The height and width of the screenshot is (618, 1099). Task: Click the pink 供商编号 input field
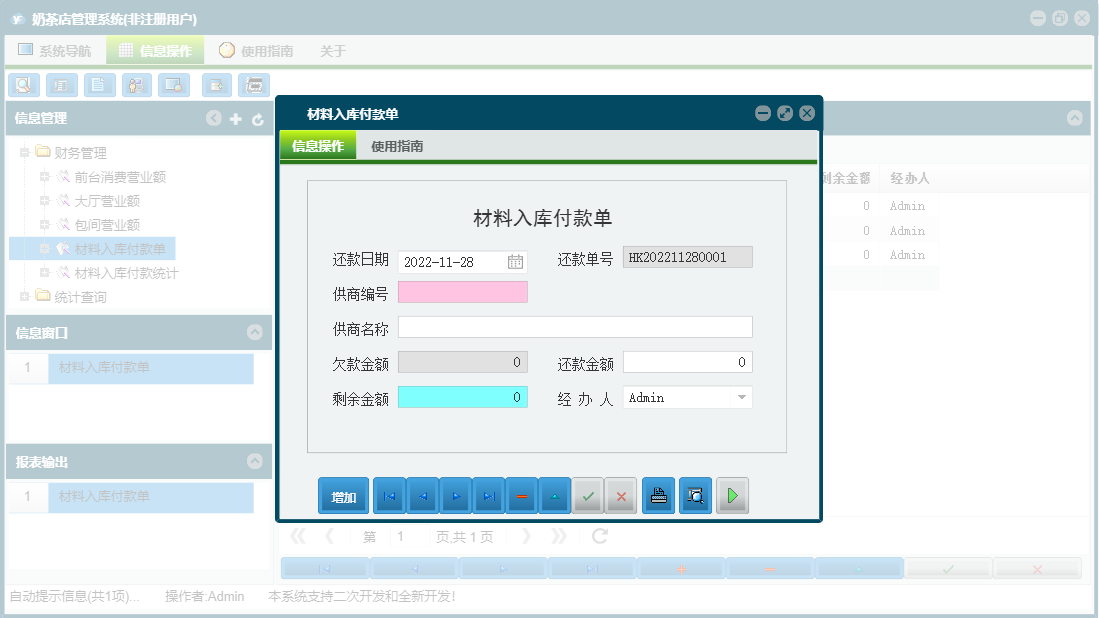tap(462, 291)
